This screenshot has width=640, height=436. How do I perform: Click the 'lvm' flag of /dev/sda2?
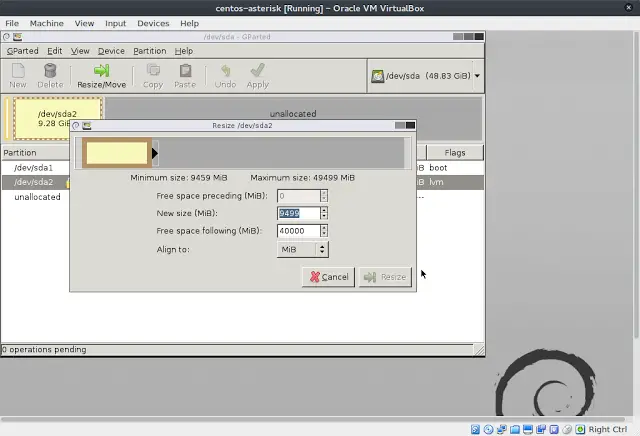point(436,182)
